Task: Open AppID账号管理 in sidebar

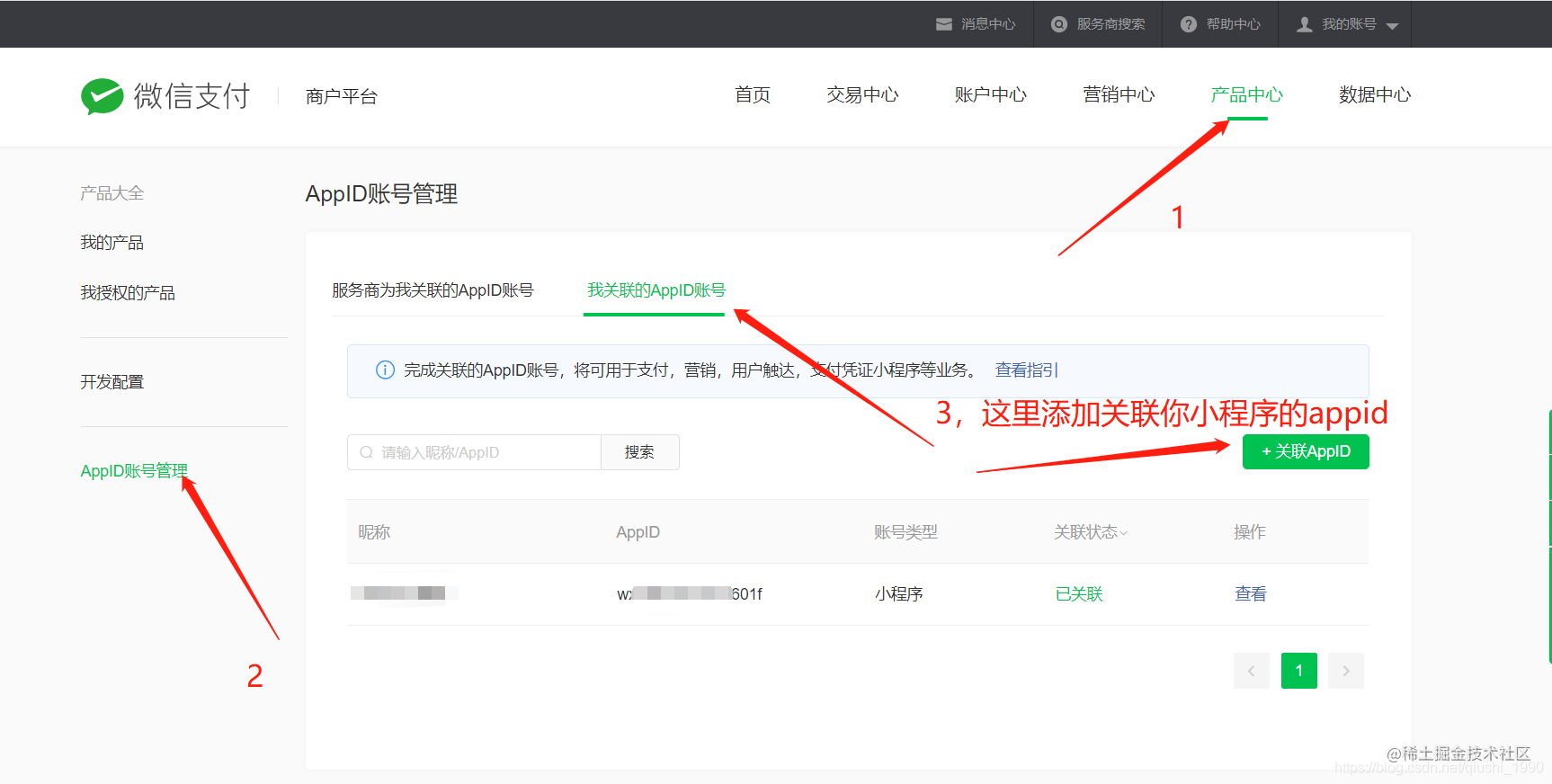Action: click(x=134, y=471)
